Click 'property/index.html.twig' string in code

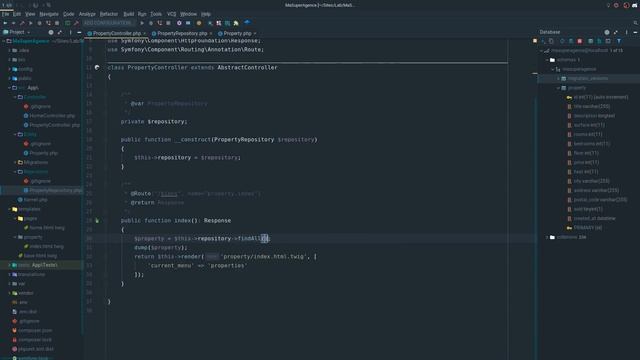[264, 257]
